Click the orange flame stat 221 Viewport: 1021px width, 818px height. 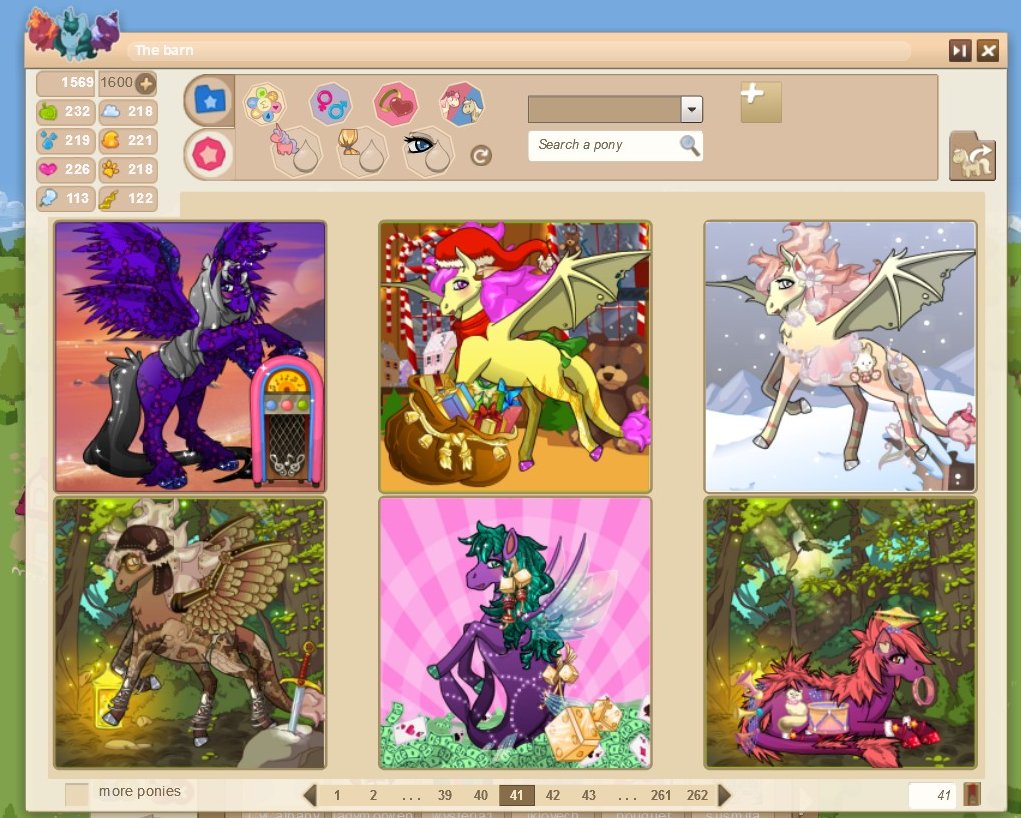(128, 140)
